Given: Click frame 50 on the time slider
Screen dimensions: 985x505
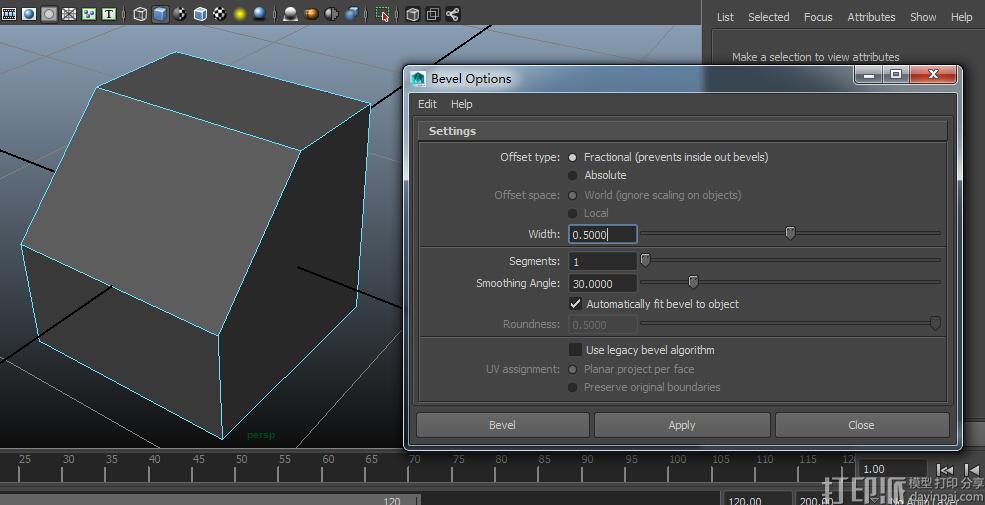Looking at the screenshot, I should click(x=239, y=468).
